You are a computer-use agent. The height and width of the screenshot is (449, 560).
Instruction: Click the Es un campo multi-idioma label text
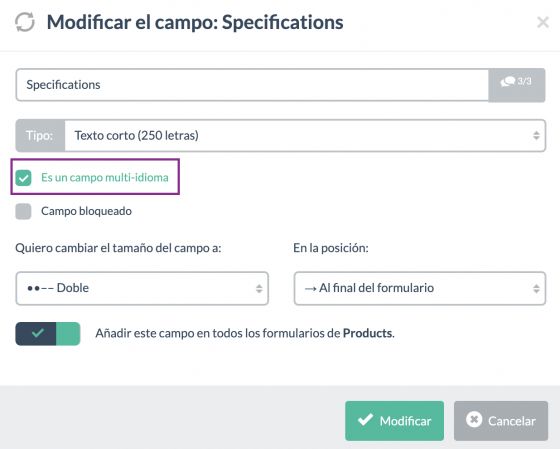click(105, 178)
